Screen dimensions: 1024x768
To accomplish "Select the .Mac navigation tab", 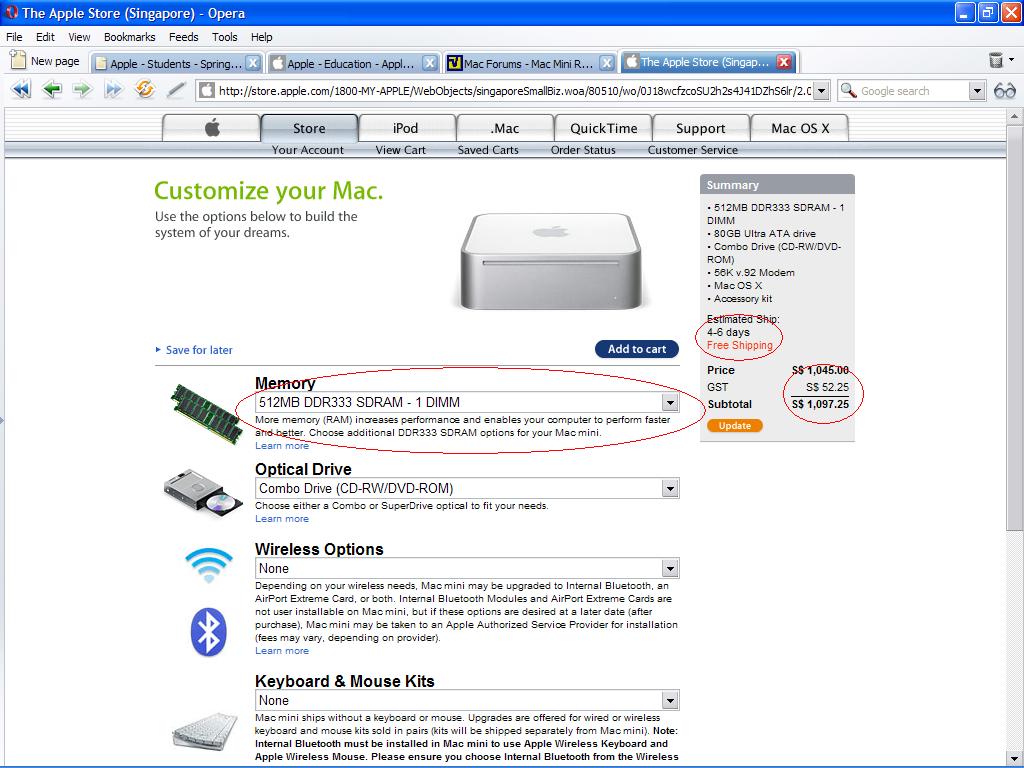I will pyautogui.click(x=505, y=128).
